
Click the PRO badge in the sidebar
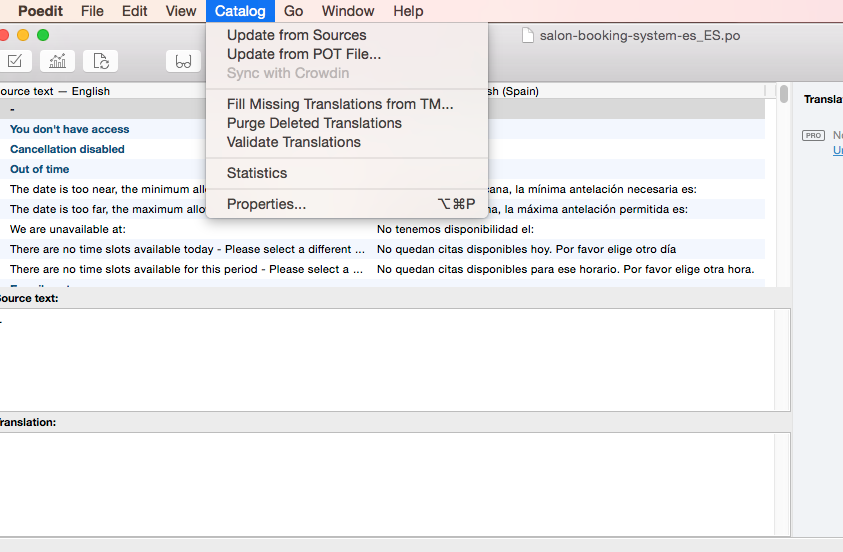813,135
